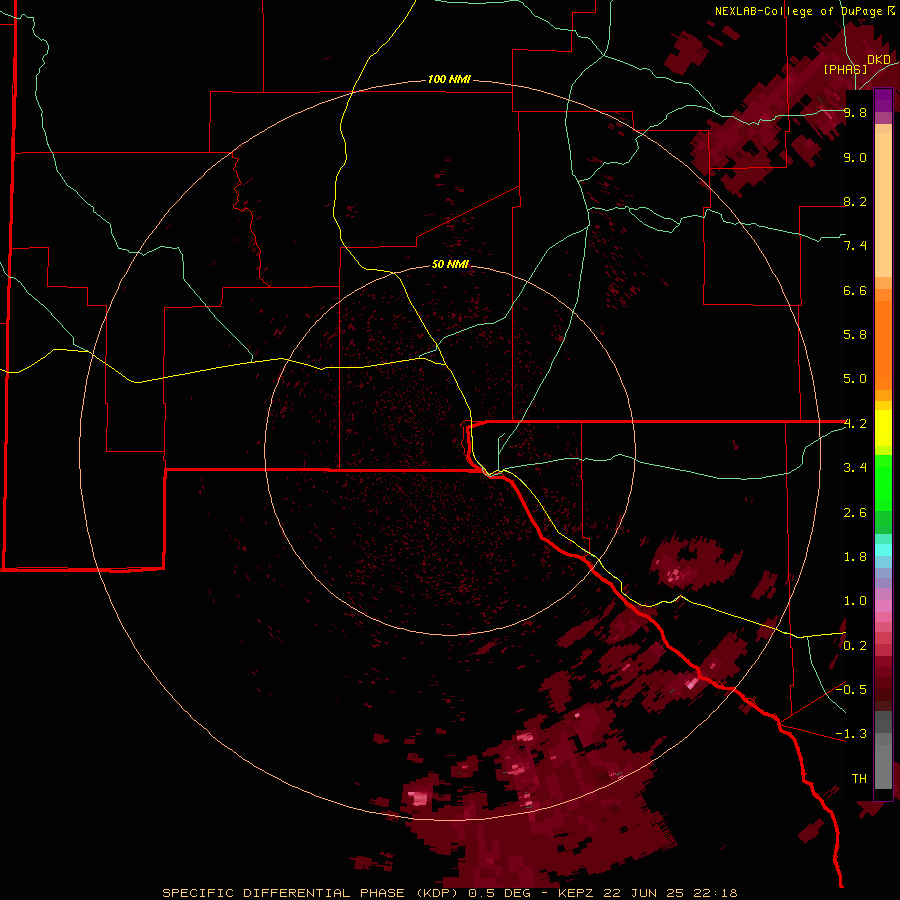
Task: Click the 1.8 value on the color scale
Action: click(855, 557)
